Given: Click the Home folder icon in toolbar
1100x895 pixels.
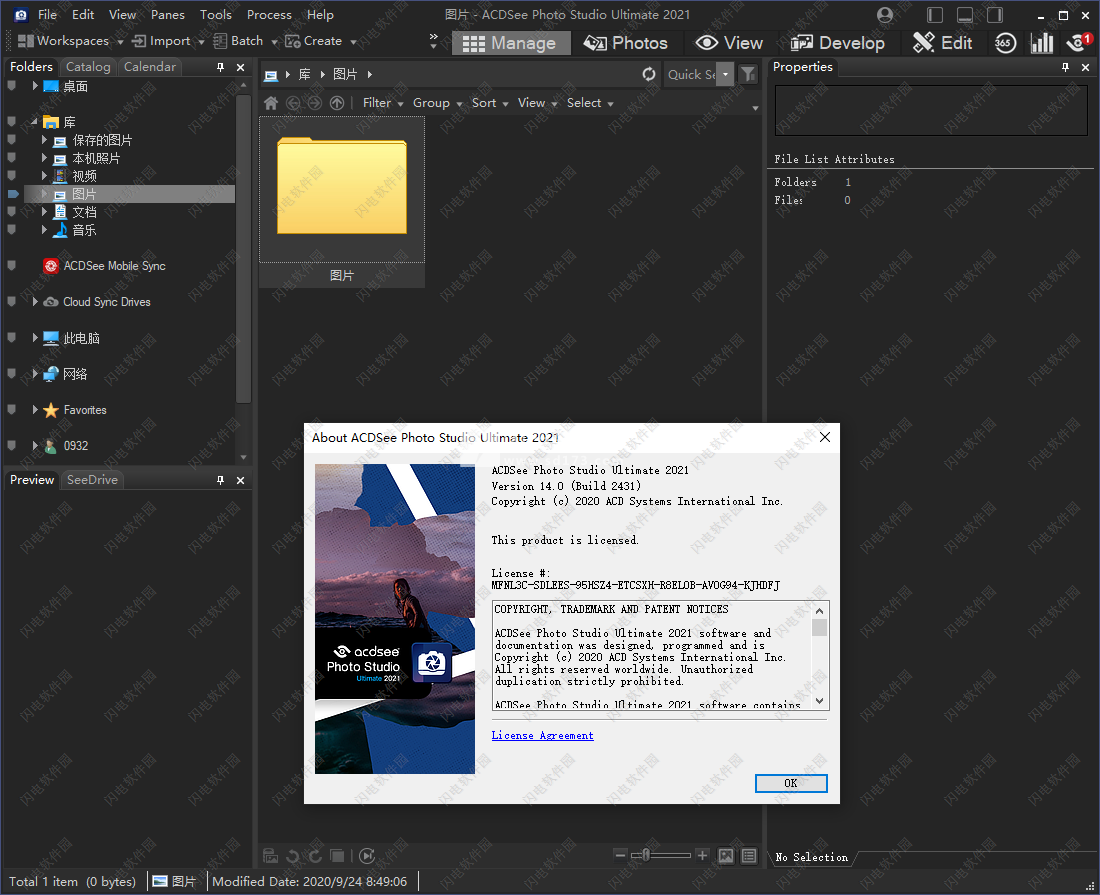Looking at the screenshot, I should tap(271, 103).
